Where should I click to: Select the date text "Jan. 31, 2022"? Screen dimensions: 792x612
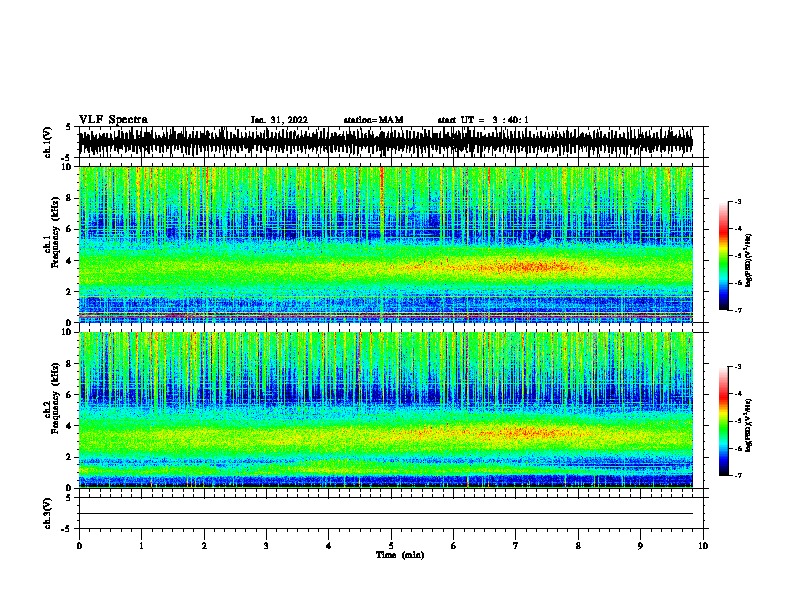coord(279,120)
